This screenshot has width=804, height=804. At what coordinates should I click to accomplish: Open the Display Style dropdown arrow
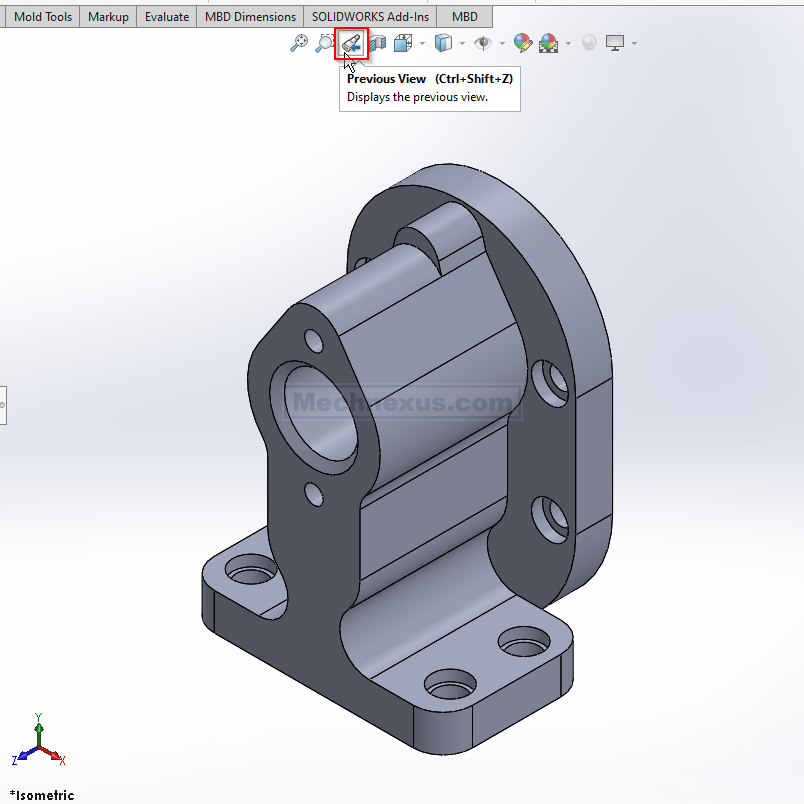point(462,43)
